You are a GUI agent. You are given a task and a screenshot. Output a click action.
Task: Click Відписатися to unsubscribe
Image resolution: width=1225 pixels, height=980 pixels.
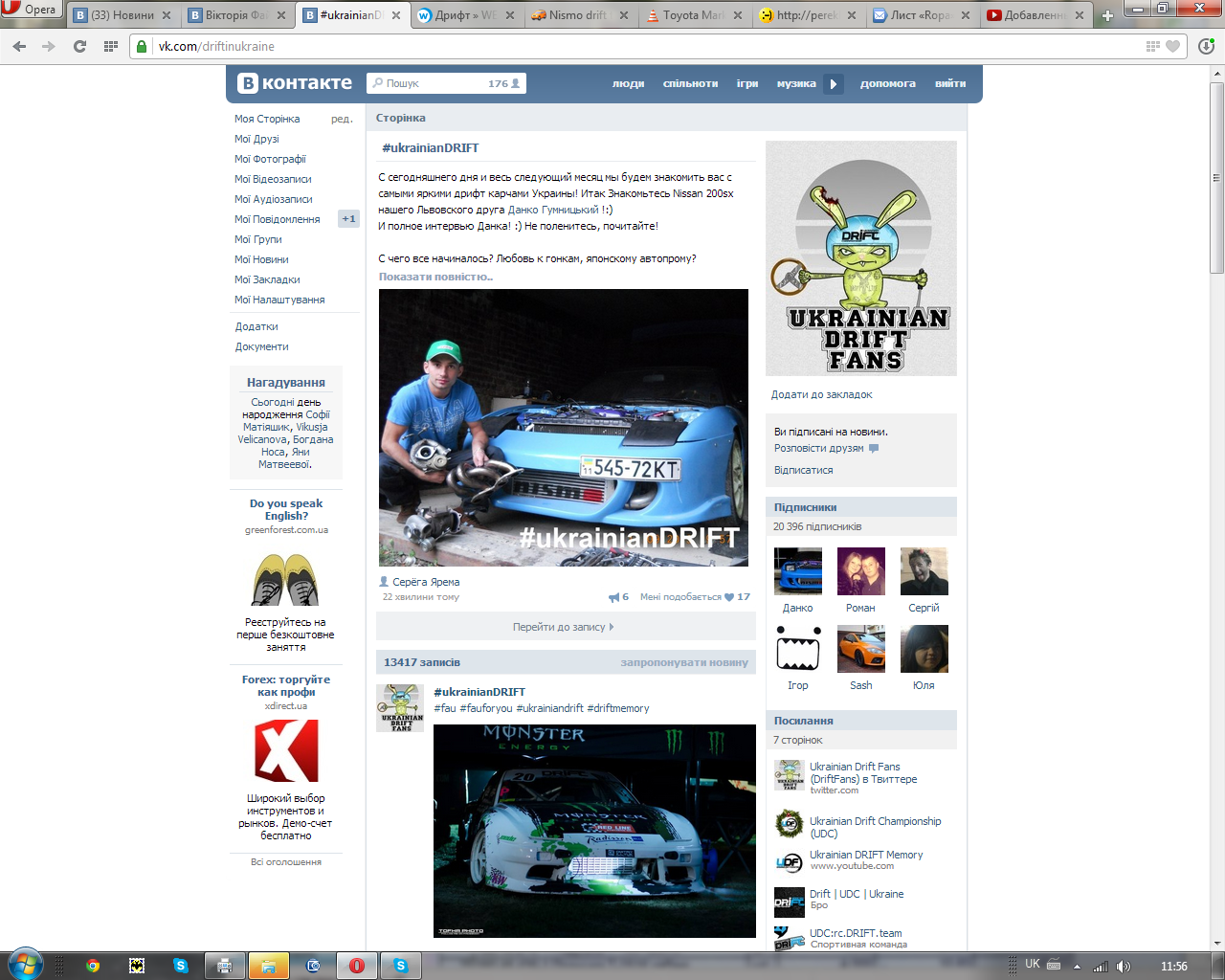(804, 470)
